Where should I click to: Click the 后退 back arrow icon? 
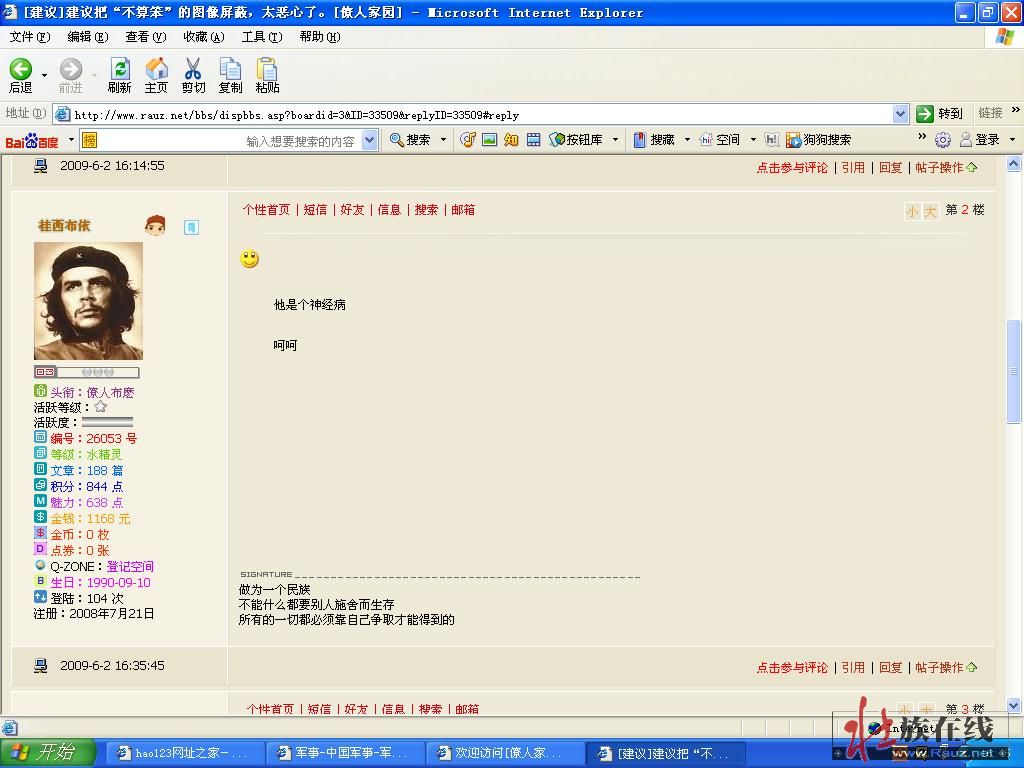[x=21, y=70]
